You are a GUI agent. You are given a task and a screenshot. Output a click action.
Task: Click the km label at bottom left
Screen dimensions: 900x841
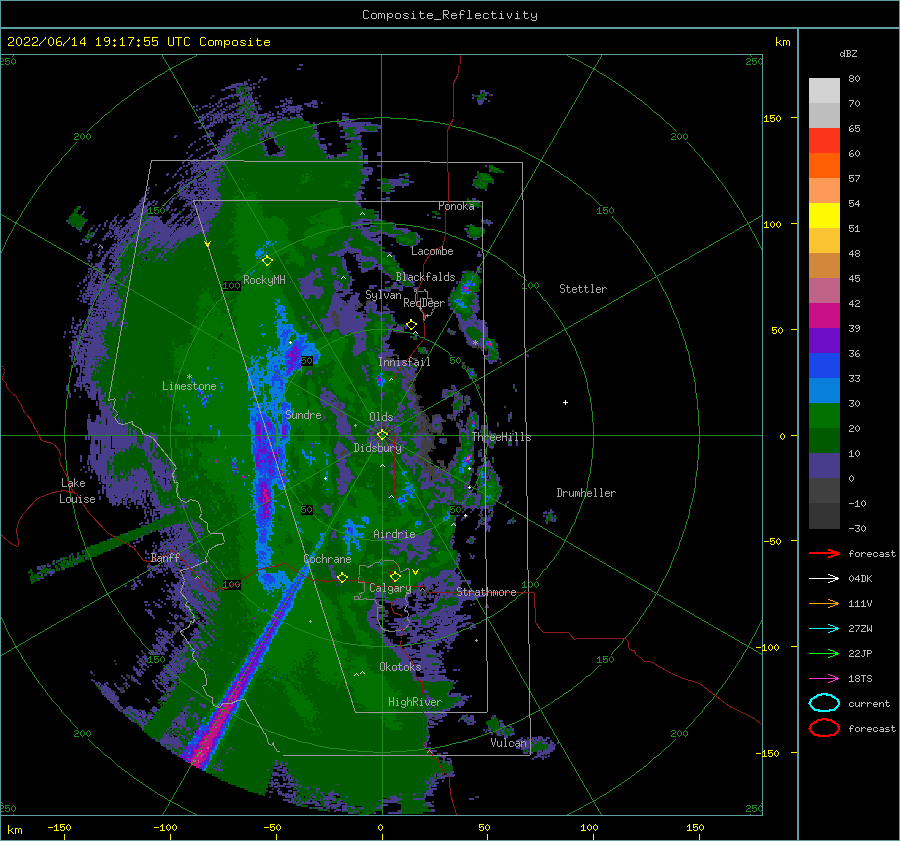point(14,830)
